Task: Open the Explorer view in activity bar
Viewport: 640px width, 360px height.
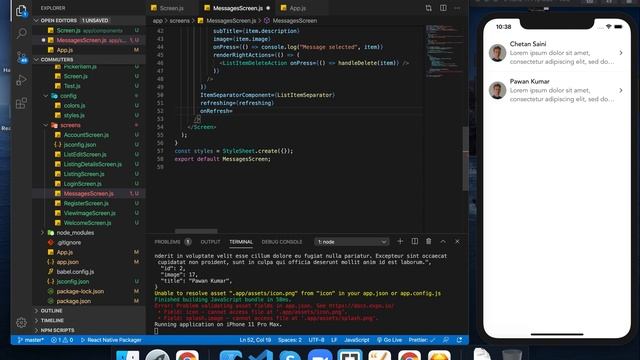Action: (21, 11)
